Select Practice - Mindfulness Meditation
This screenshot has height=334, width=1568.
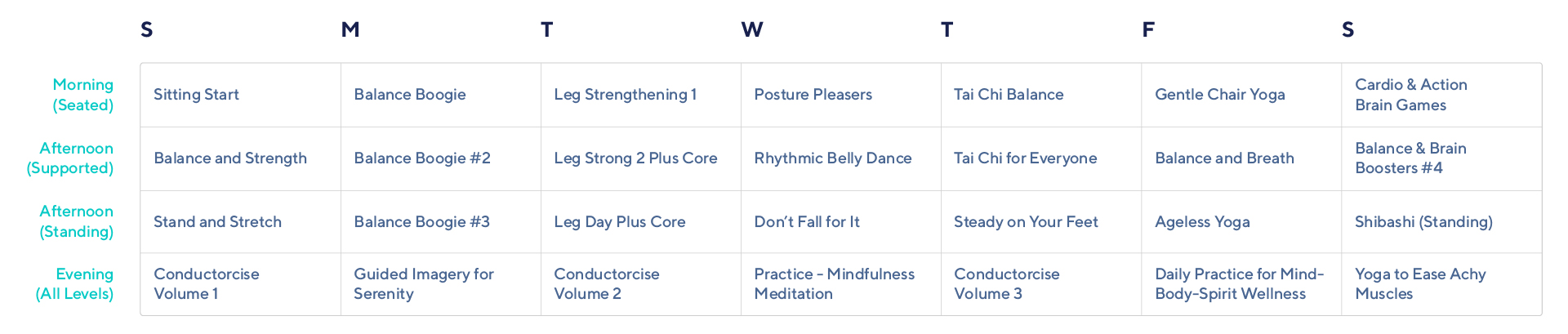pyautogui.click(x=834, y=284)
